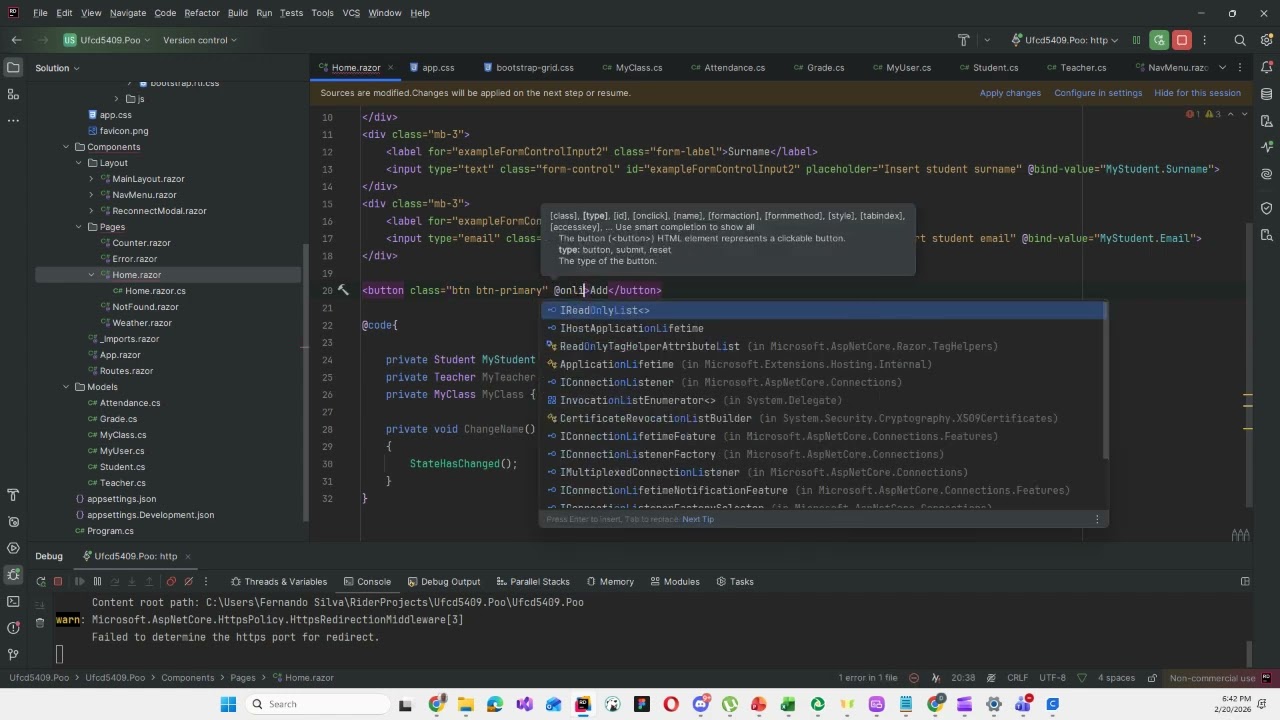Click IDE settings gear icon
The height and width of the screenshot is (720, 1280).
pos(1265,40)
